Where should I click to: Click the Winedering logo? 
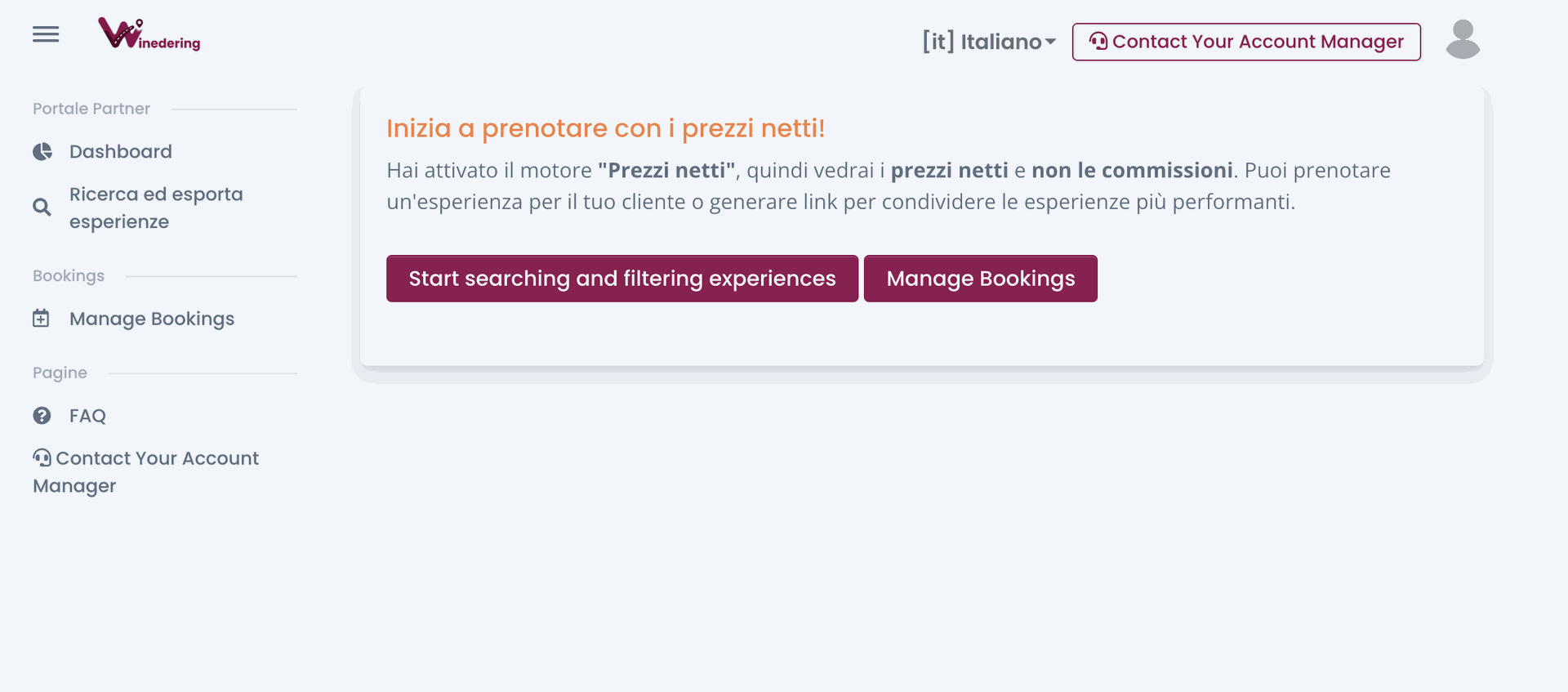(149, 34)
